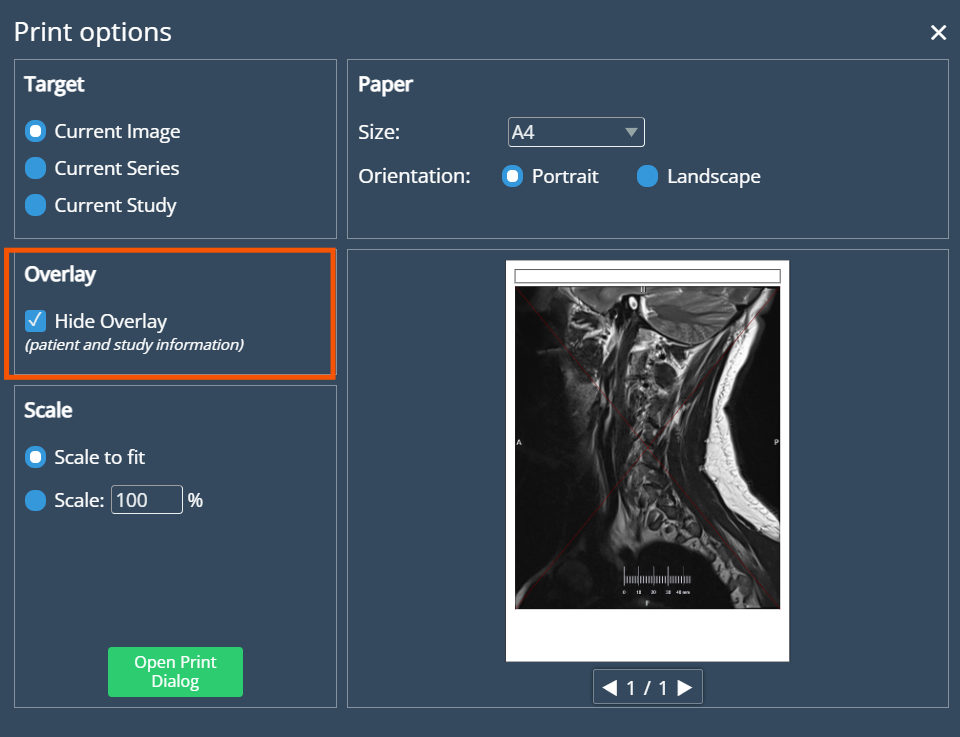This screenshot has height=737, width=960.
Task: Click the Overlay section heading
Action: pyautogui.click(x=60, y=274)
